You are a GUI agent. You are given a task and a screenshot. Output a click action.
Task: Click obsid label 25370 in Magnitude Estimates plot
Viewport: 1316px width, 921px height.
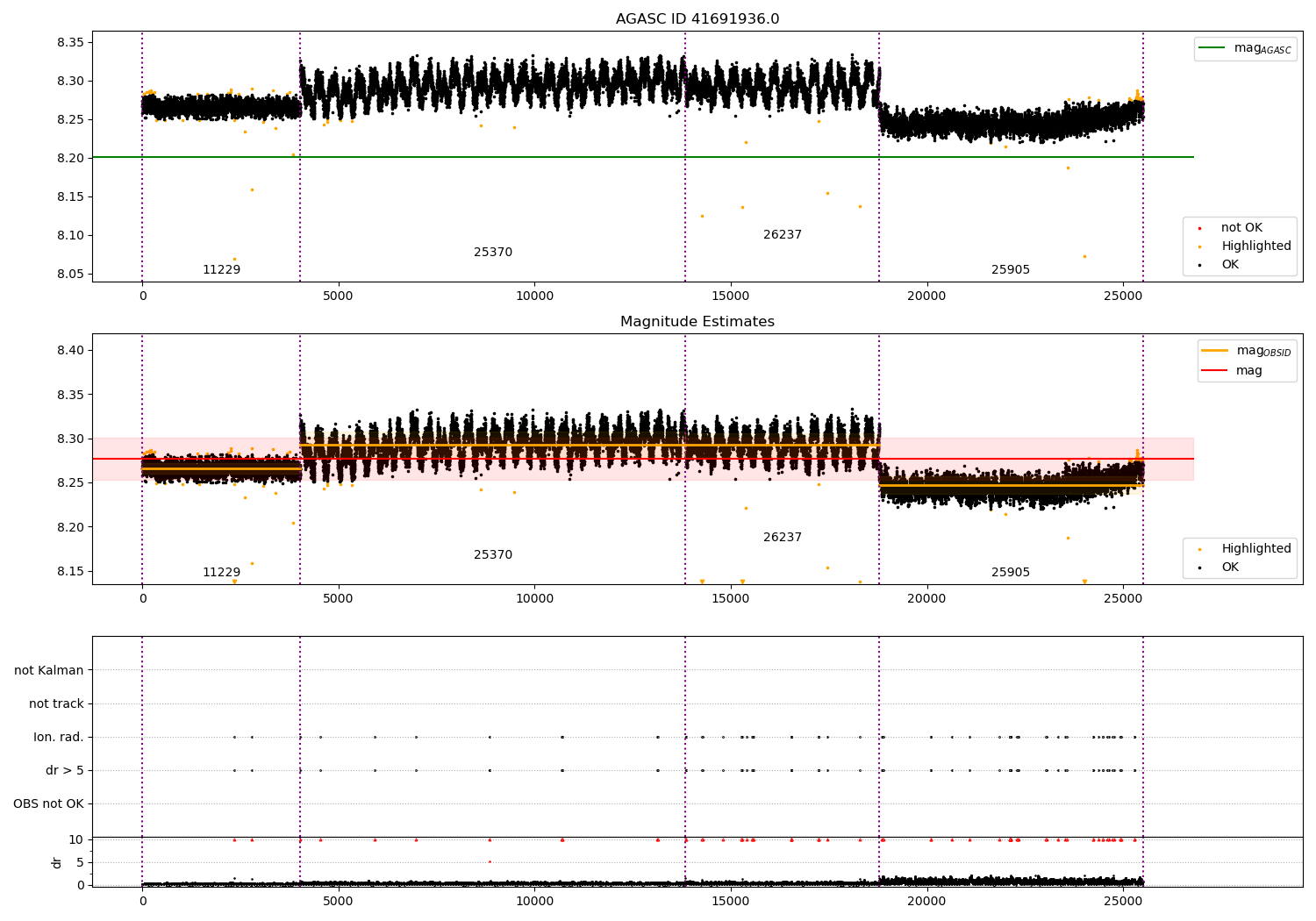point(493,555)
